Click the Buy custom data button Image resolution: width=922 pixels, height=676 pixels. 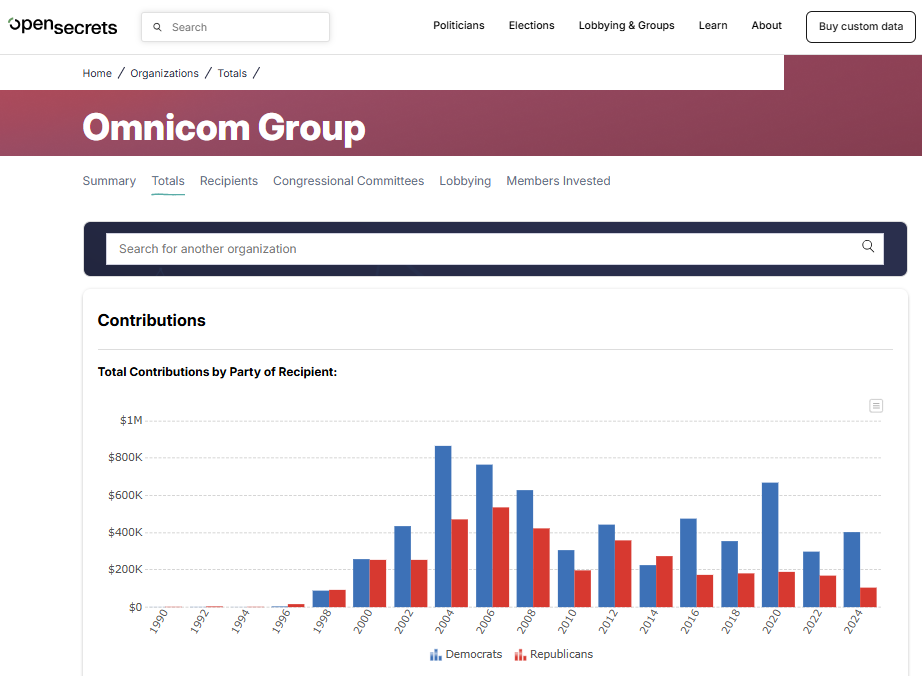point(860,27)
